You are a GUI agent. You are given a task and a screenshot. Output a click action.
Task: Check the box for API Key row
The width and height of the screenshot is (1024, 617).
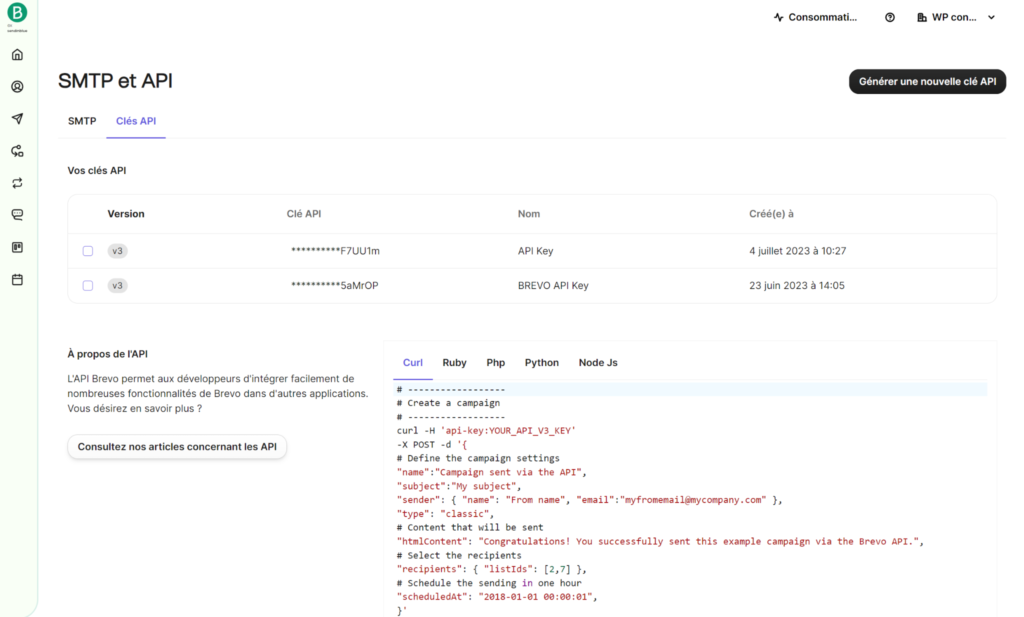pos(88,251)
